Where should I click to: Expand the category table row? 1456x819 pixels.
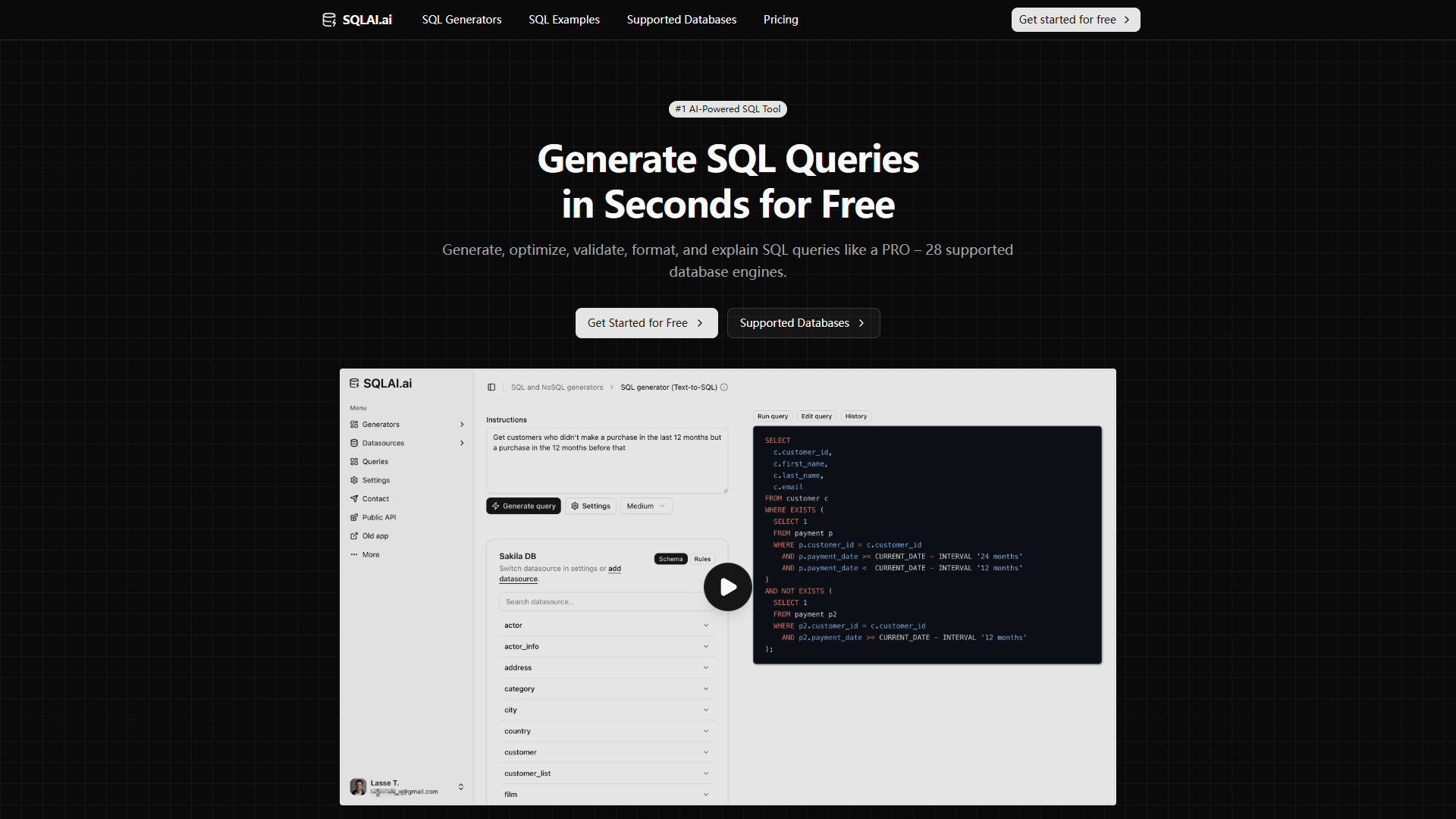point(607,689)
